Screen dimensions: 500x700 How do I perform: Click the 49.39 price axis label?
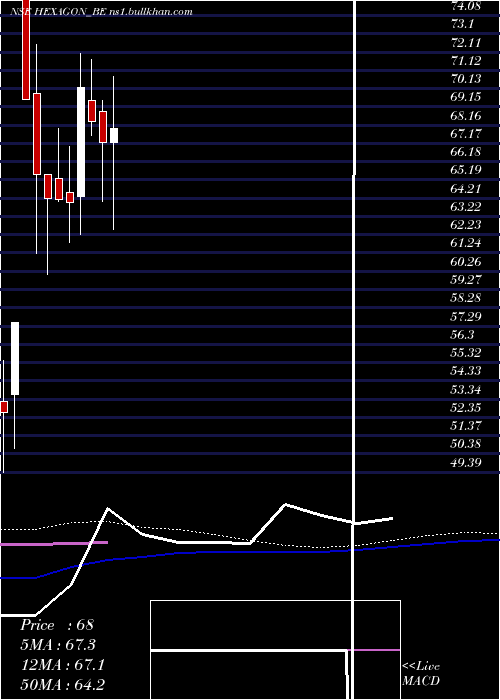coord(467,462)
